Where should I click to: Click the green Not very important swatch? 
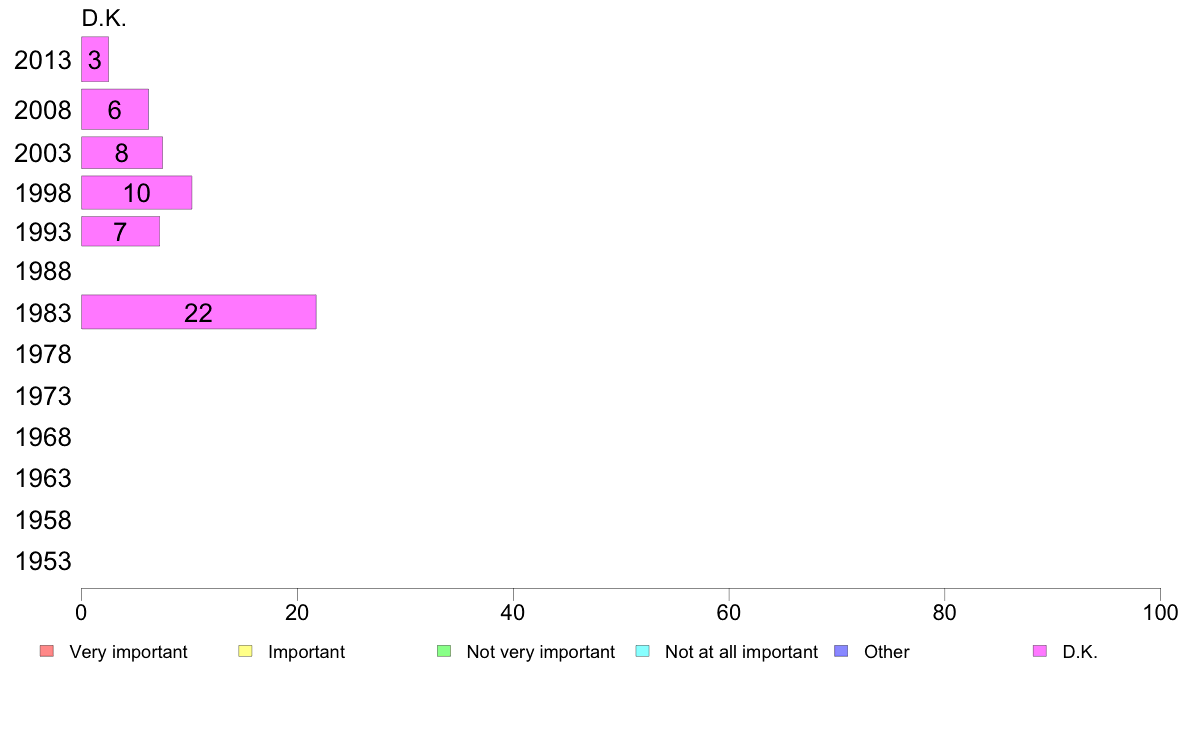pyautogui.click(x=444, y=651)
